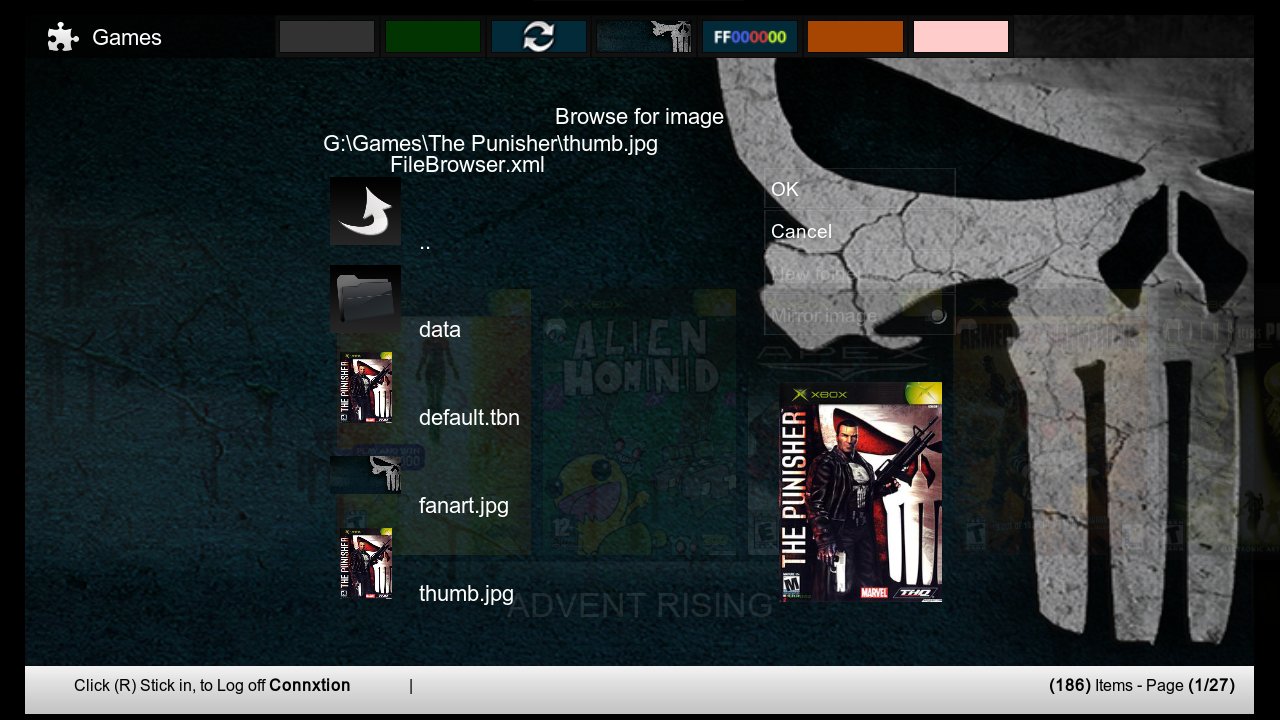This screenshot has height=720, width=1280.
Task: Click the thumb.jpg file name
Action: [466, 594]
